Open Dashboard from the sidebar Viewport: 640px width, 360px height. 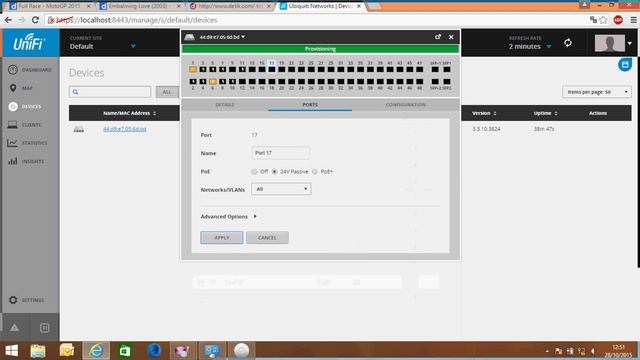tap(30, 70)
